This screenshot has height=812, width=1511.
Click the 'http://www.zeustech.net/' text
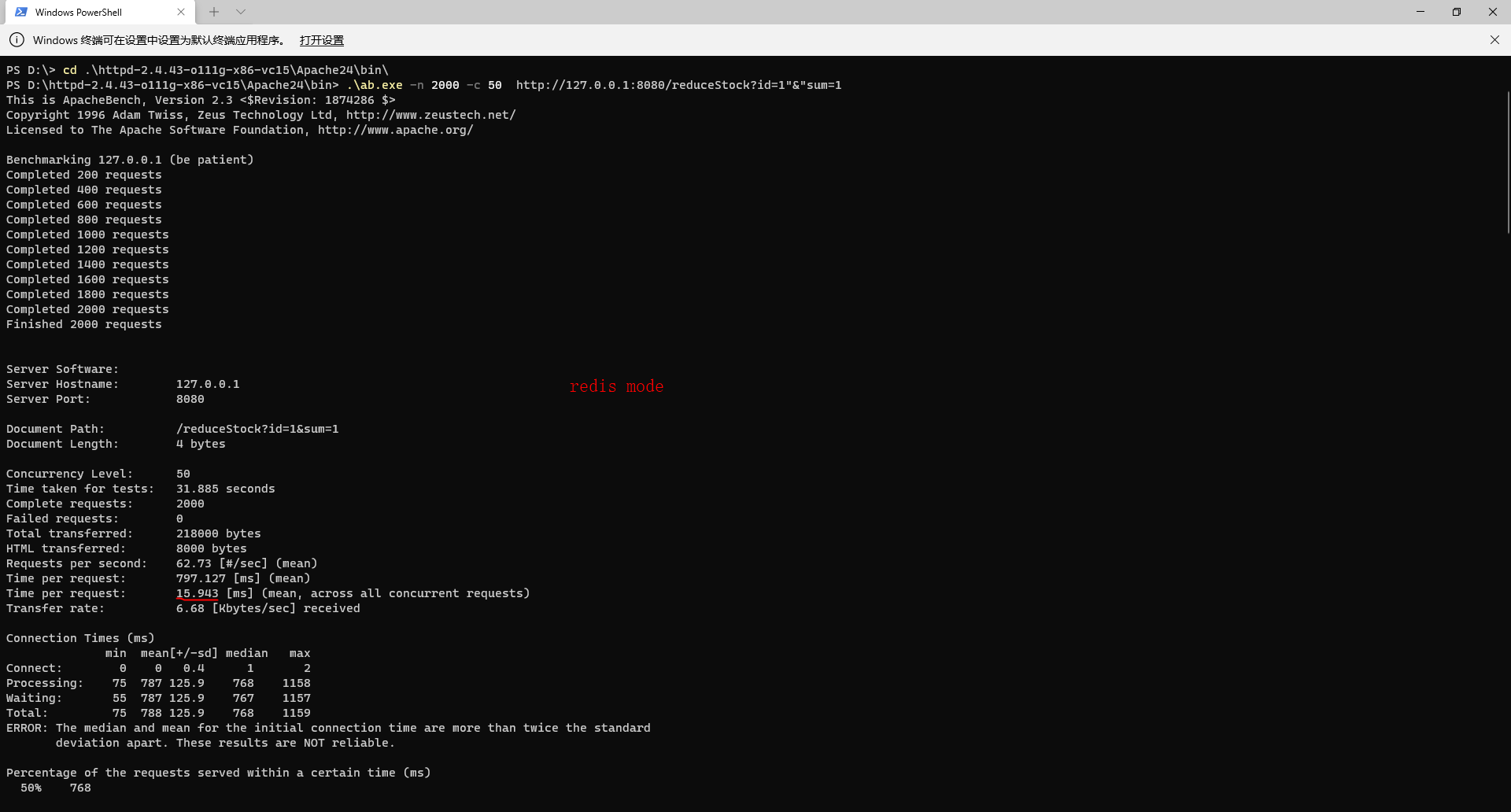point(431,115)
